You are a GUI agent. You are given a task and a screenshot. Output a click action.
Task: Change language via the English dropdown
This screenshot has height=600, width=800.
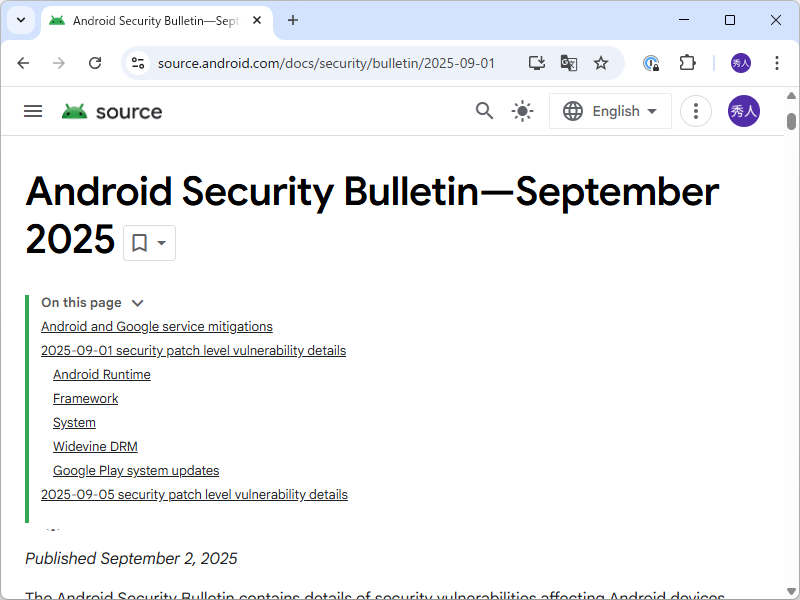610,111
